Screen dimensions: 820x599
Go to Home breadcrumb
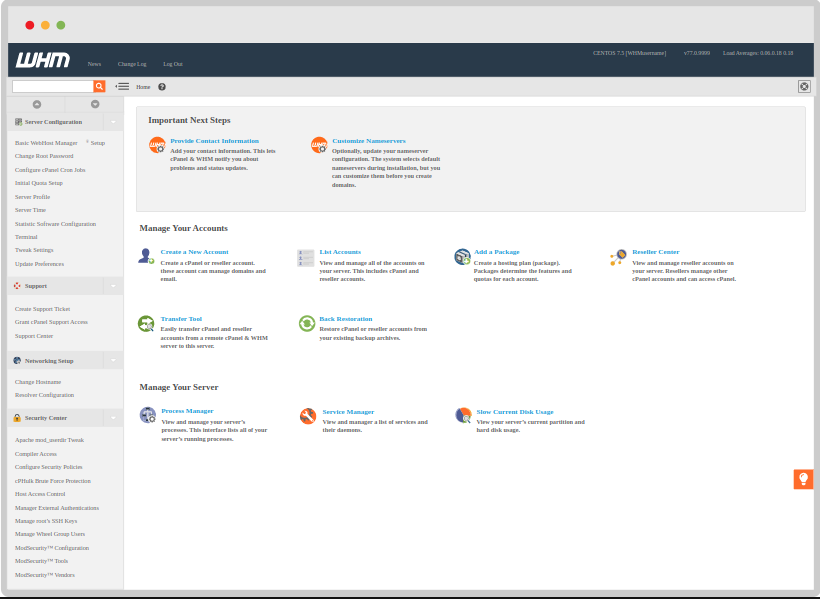[143, 87]
